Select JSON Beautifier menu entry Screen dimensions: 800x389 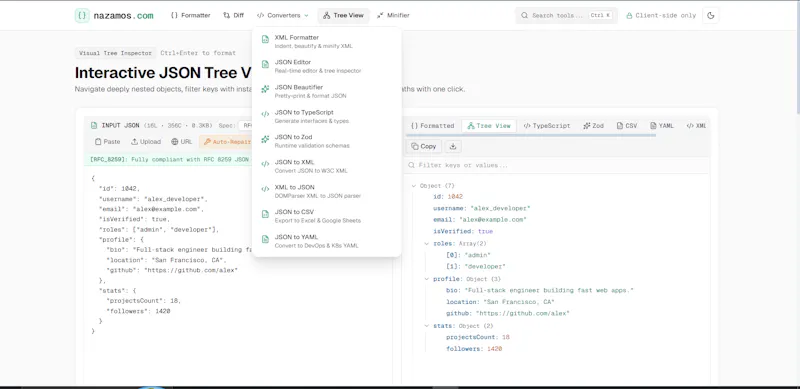[327, 91]
